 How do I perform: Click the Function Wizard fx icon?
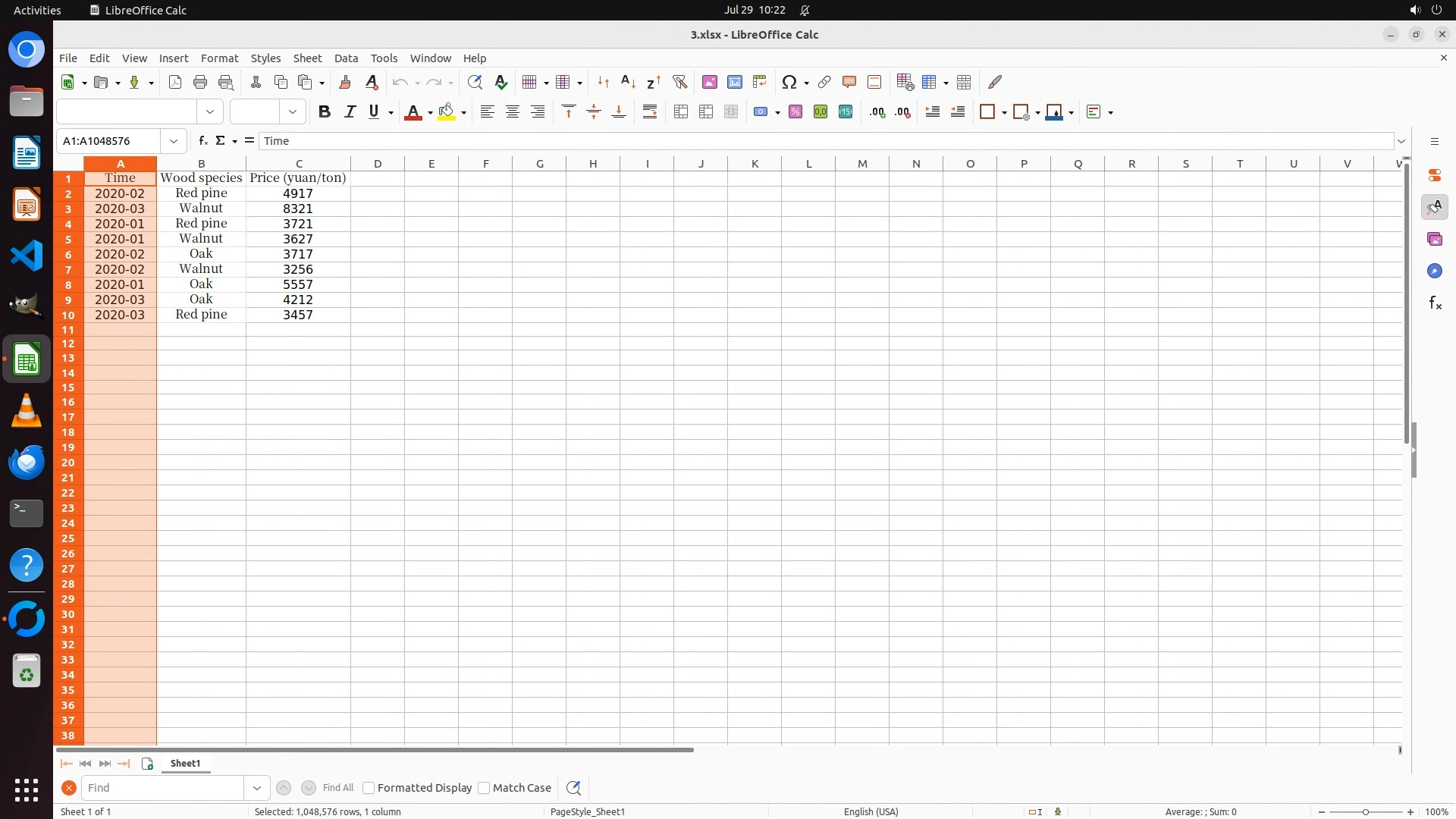click(x=202, y=141)
